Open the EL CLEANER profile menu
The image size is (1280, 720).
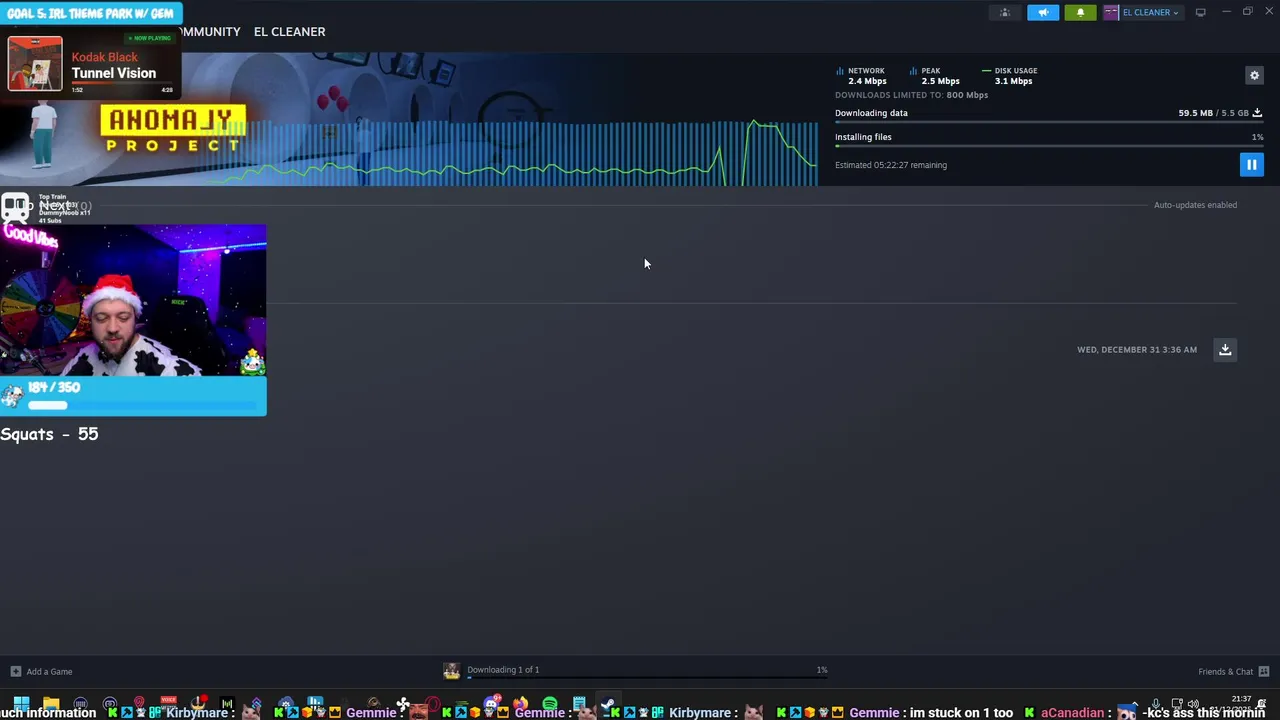pos(289,32)
